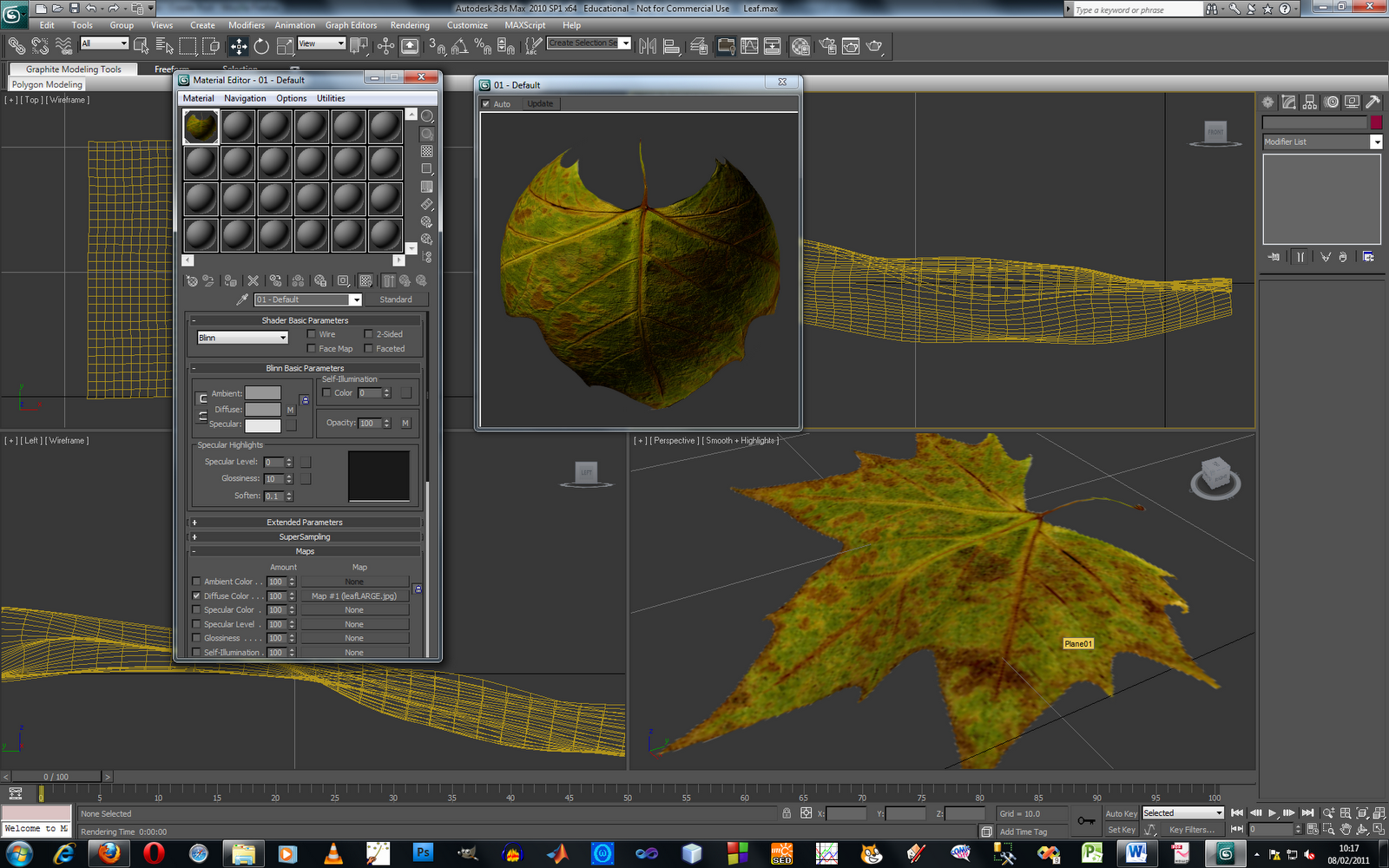Expand the Extended Parameters rollout
Image resolution: width=1389 pixels, height=868 pixels.
click(x=305, y=523)
